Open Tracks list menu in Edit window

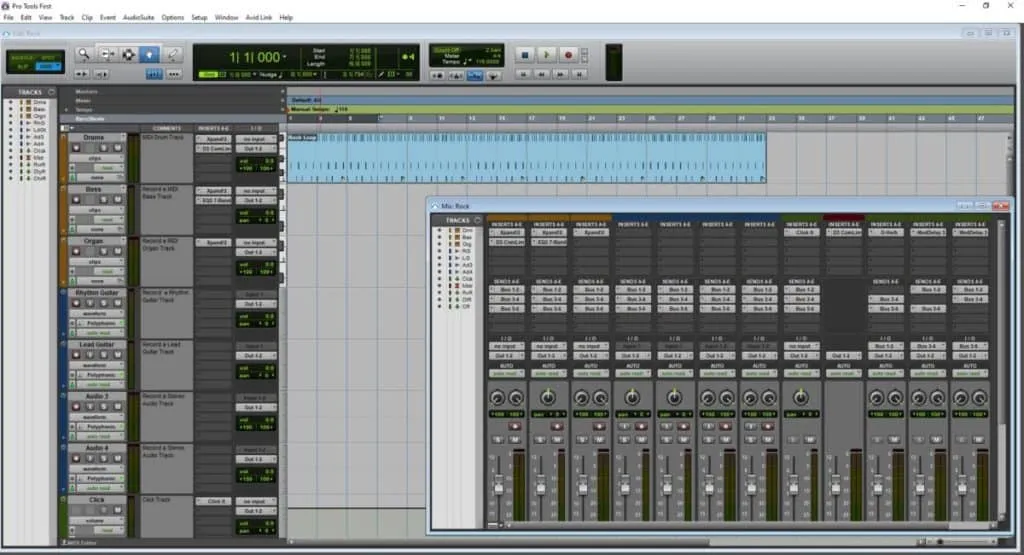52,92
